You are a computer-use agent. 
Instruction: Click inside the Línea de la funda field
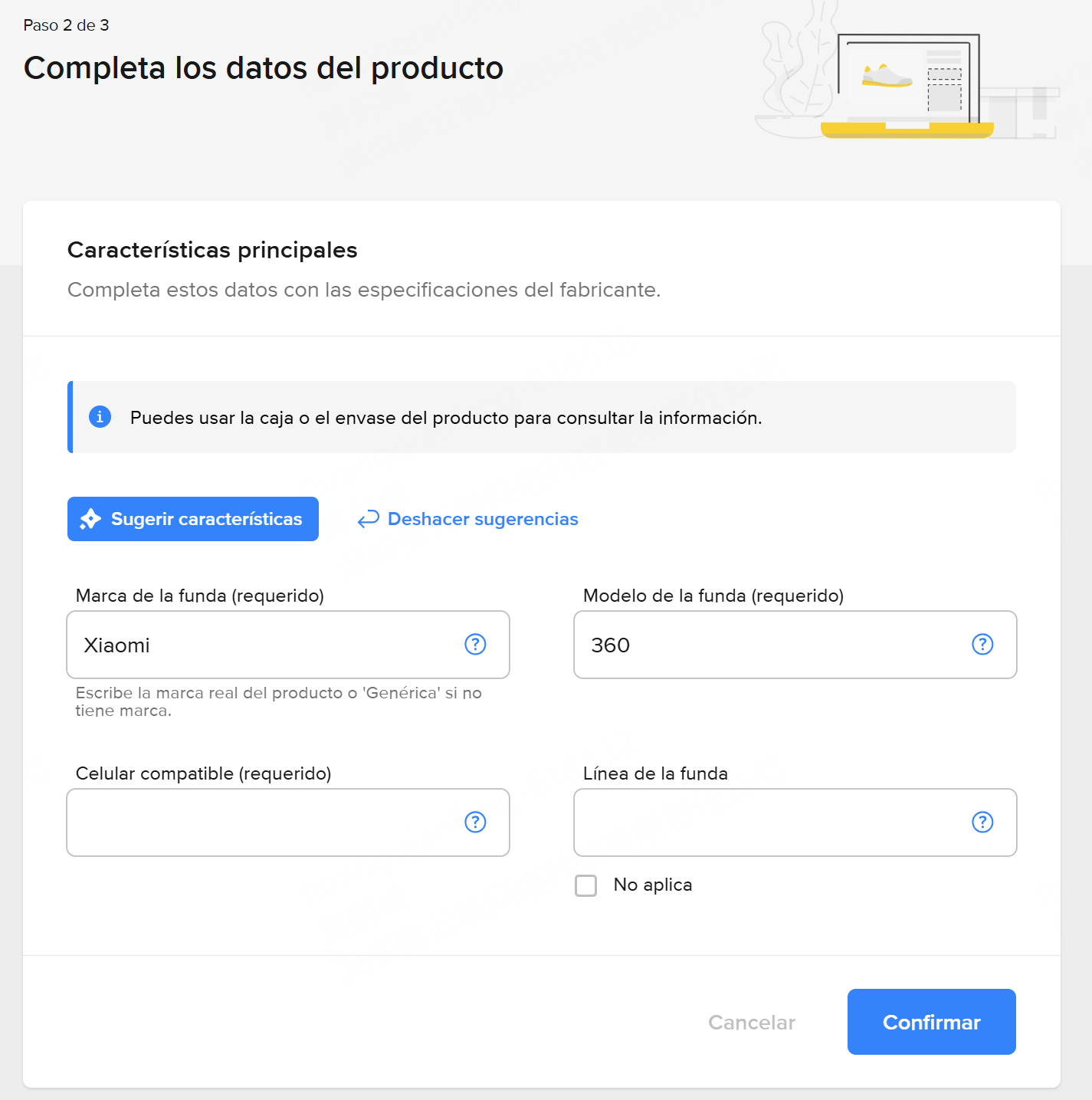[x=766, y=822]
